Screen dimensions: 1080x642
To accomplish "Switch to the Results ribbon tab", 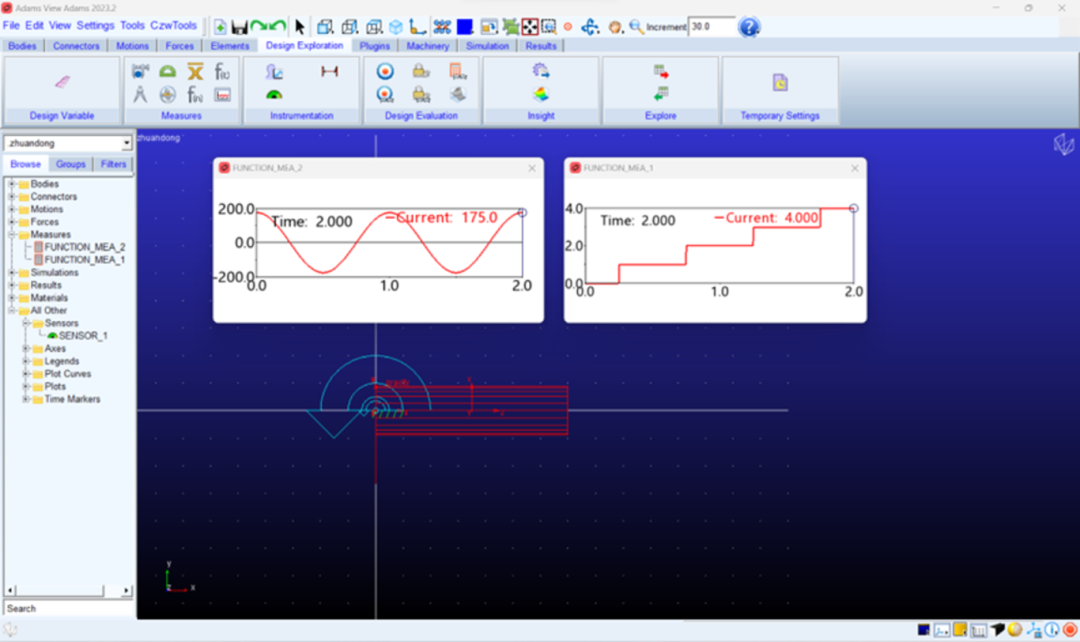I will point(541,45).
